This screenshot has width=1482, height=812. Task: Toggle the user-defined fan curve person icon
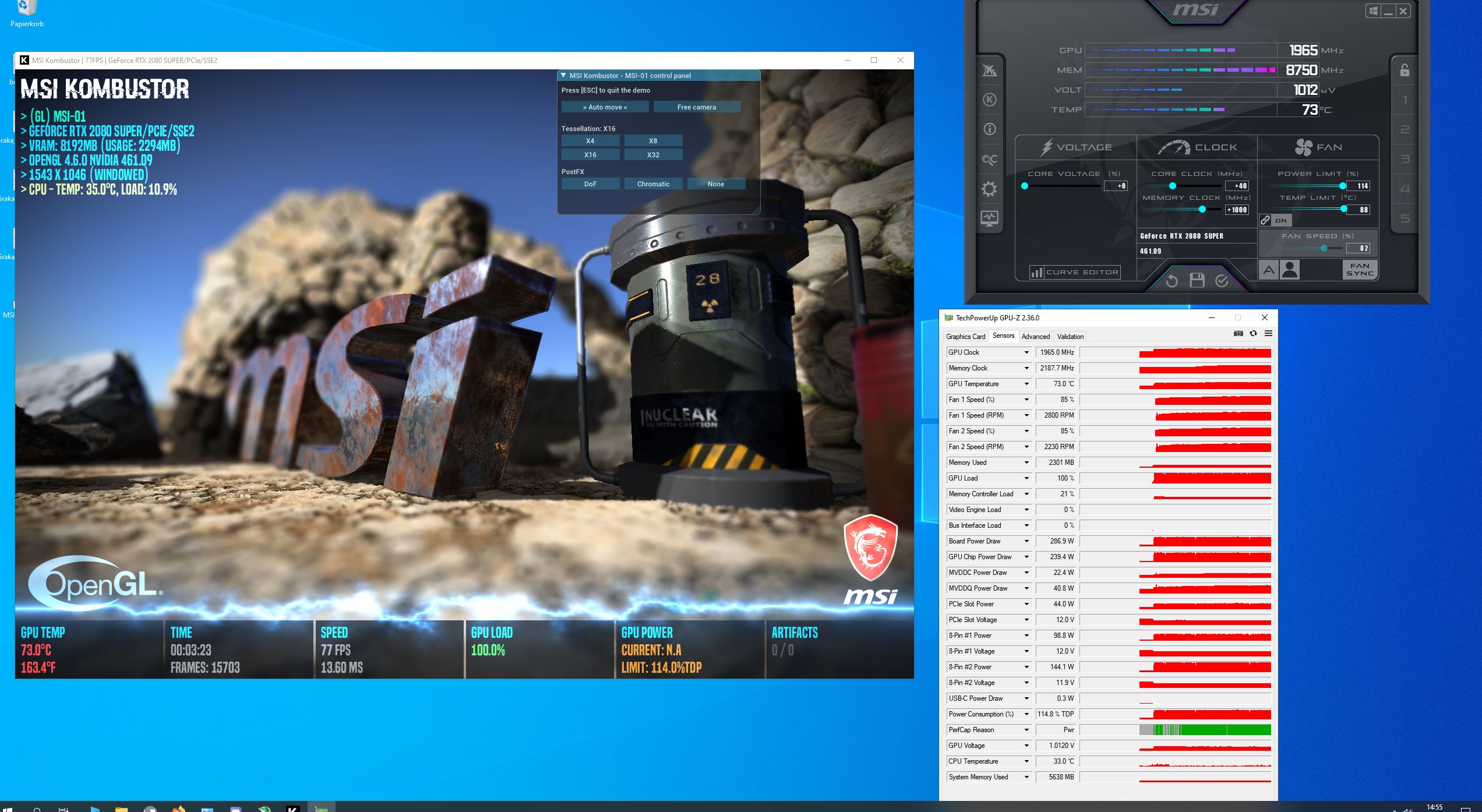[x=1290, y=270]
